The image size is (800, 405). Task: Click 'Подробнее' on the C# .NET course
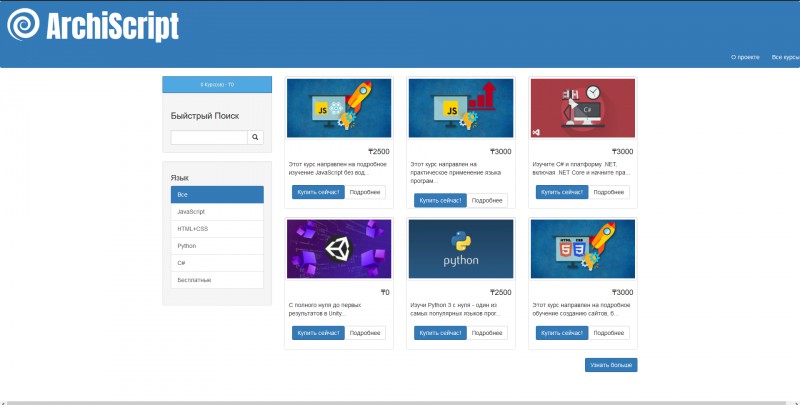point(609,192)
